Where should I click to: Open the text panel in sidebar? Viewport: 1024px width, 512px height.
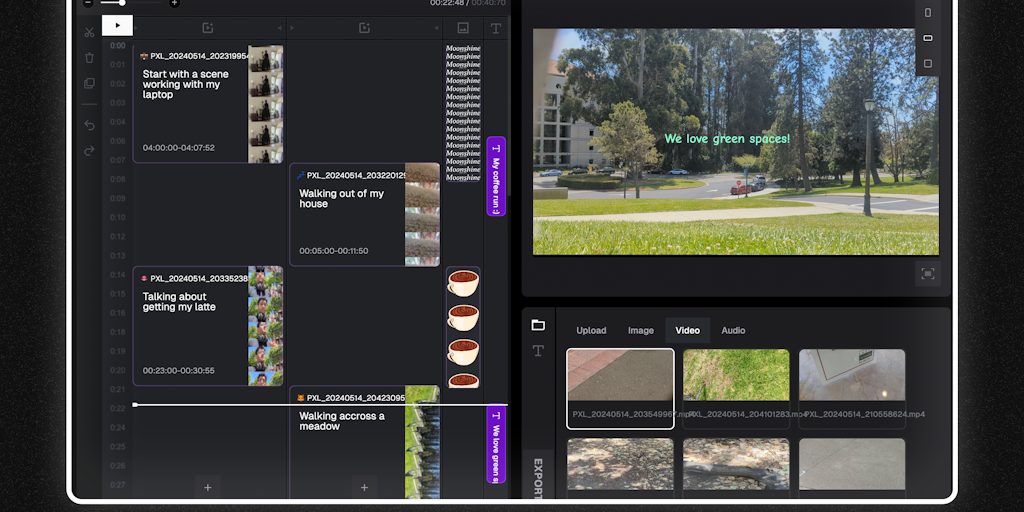[538, 350]
